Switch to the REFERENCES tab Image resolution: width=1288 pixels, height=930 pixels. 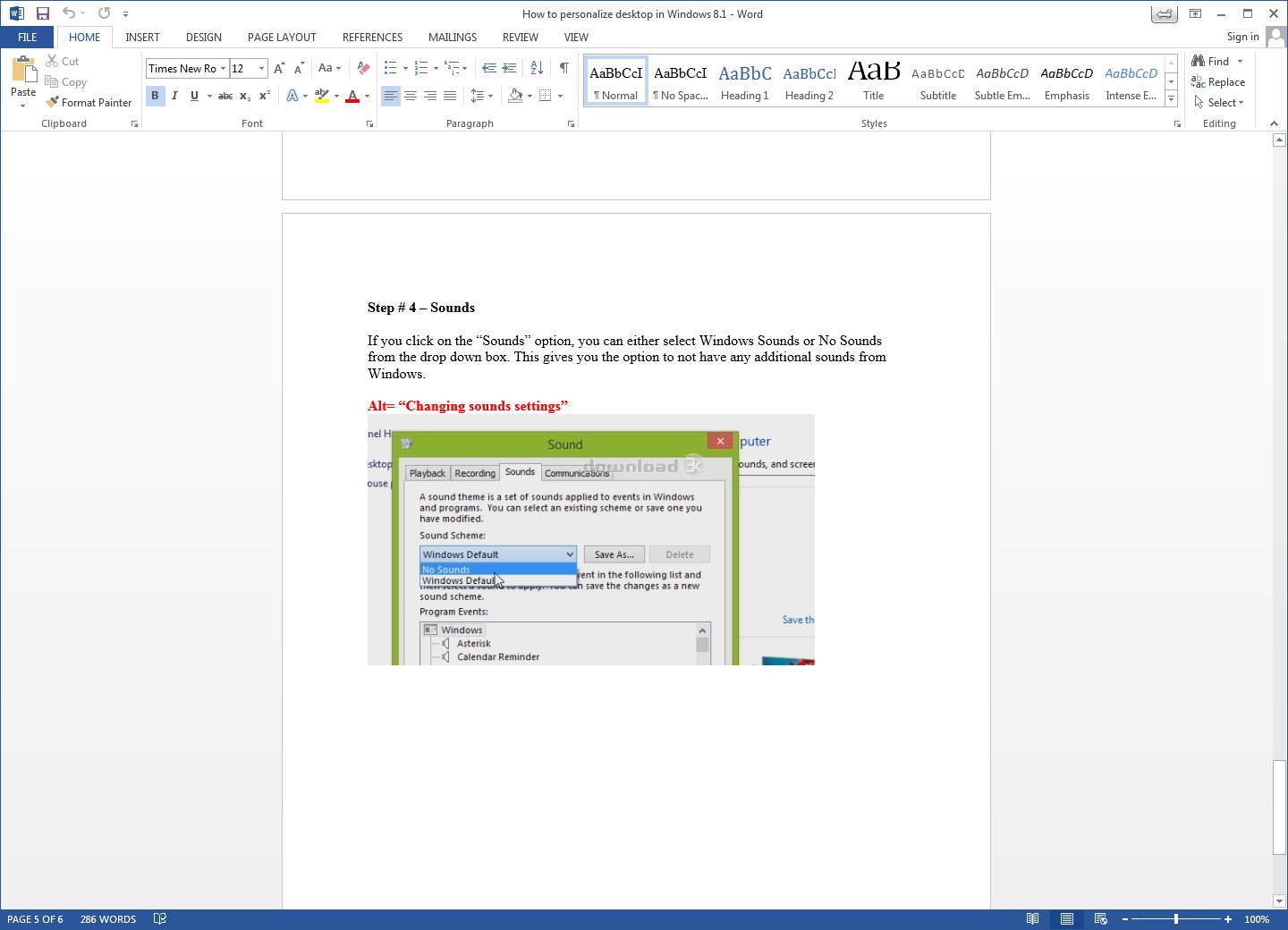click(x=372, y=38)
